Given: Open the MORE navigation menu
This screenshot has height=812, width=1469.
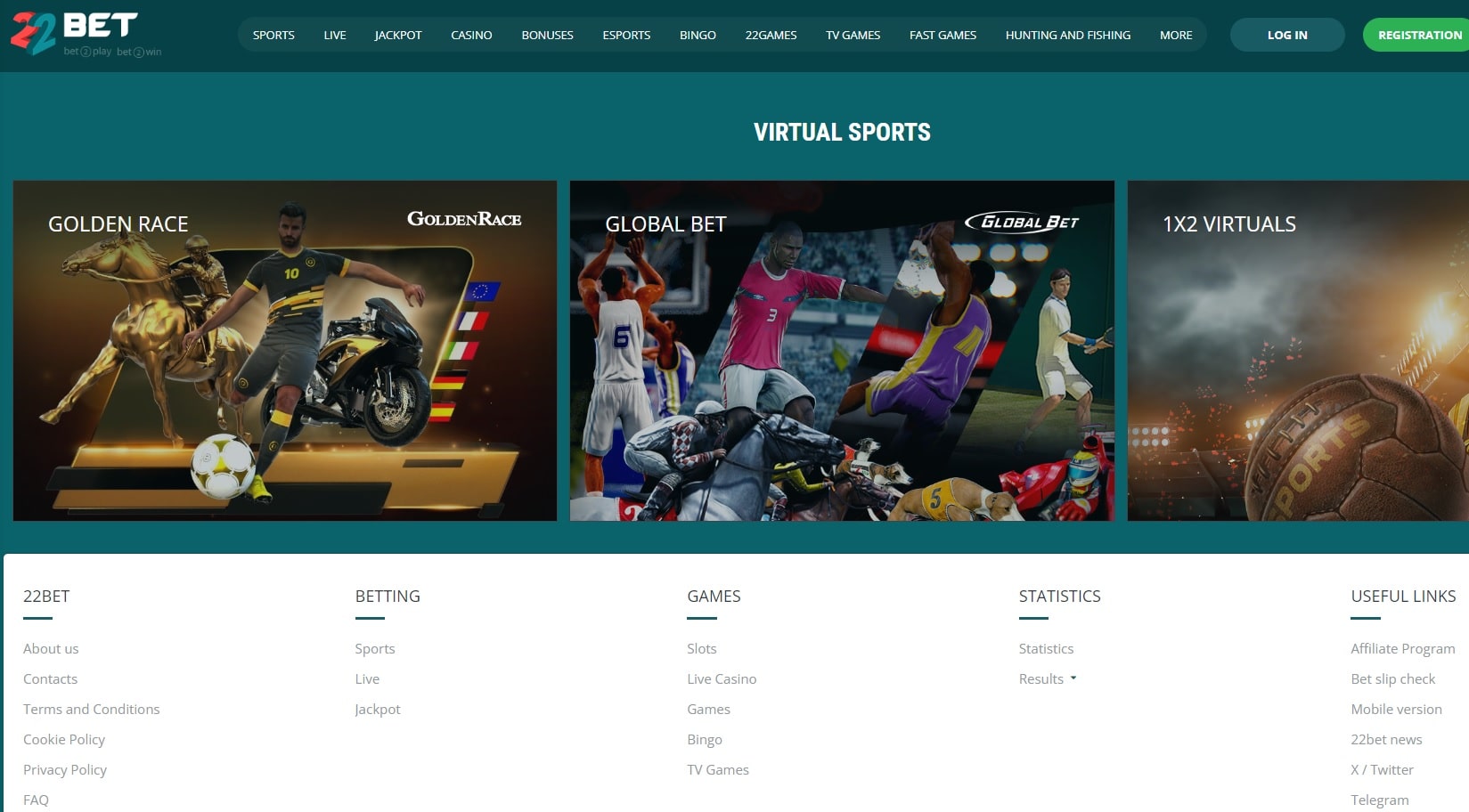Looking at the screenshot, I should 1175,35.
